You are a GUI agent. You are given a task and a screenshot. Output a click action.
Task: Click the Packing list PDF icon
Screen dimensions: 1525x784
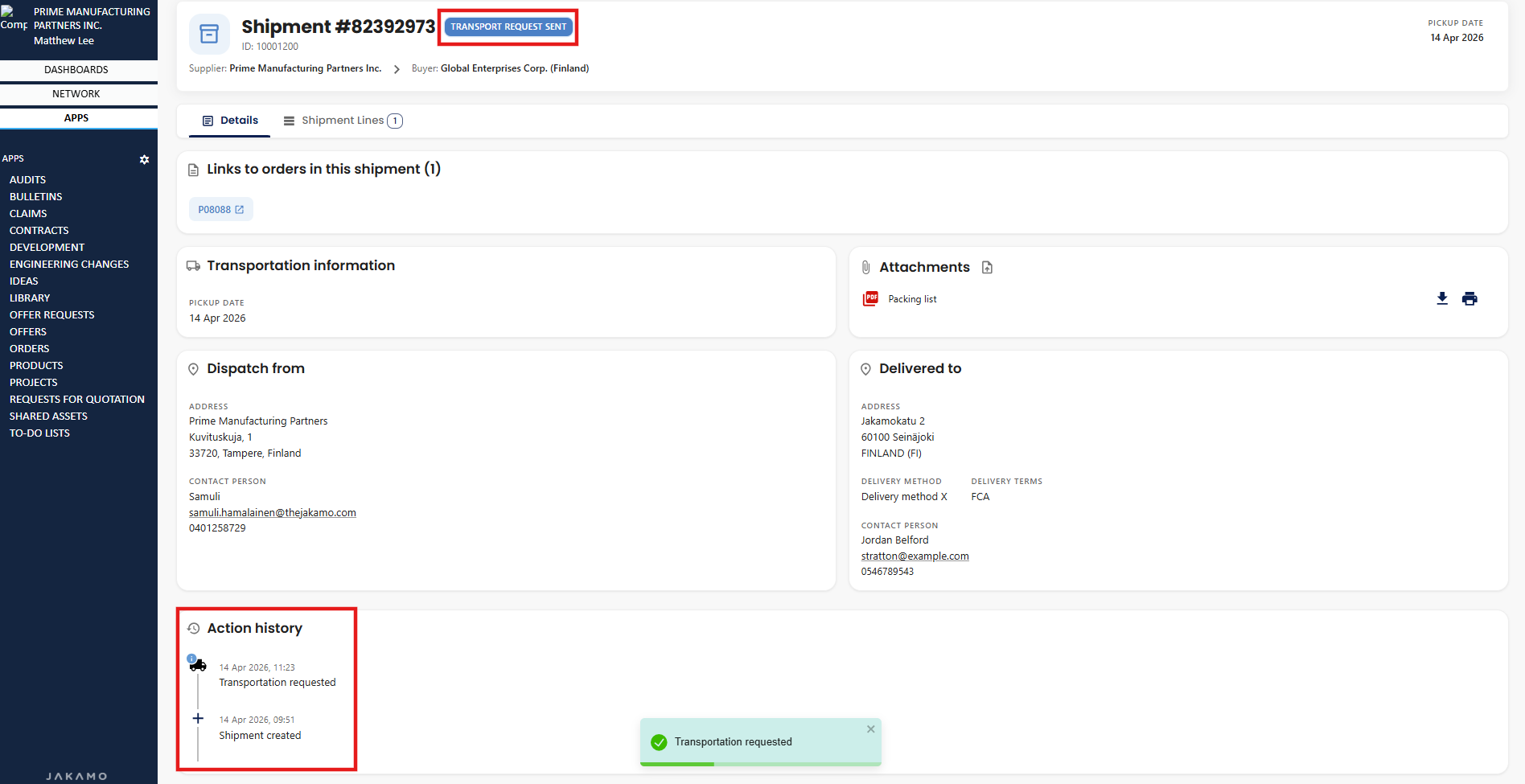coord(870,299)
